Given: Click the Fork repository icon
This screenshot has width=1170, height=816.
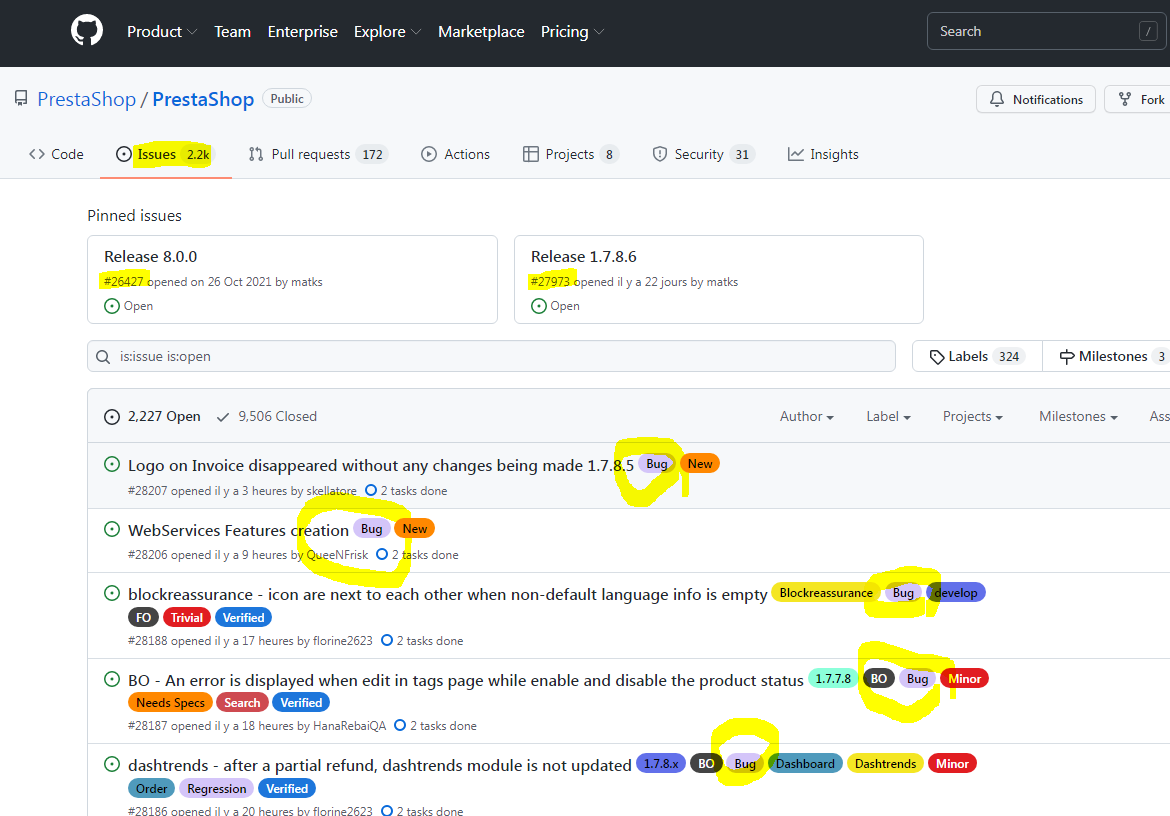Looking at the screenshot, I should pyautogui.click(x=1124, y=99).
